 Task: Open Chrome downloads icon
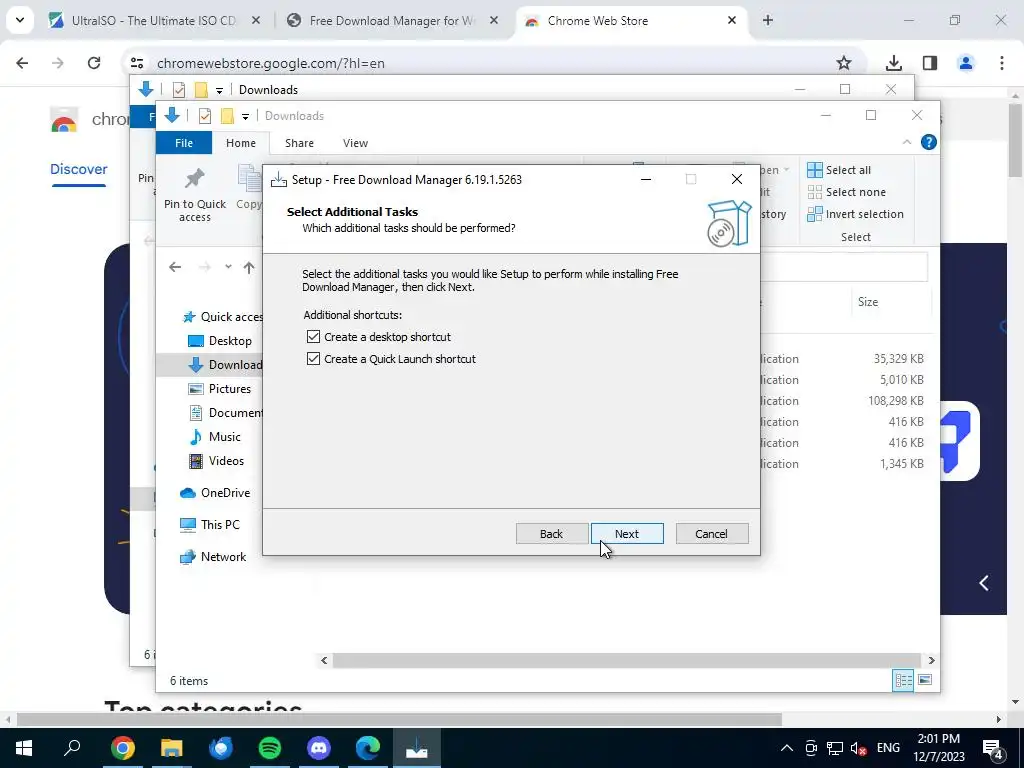pyautogui.click(x=894, y=63)
